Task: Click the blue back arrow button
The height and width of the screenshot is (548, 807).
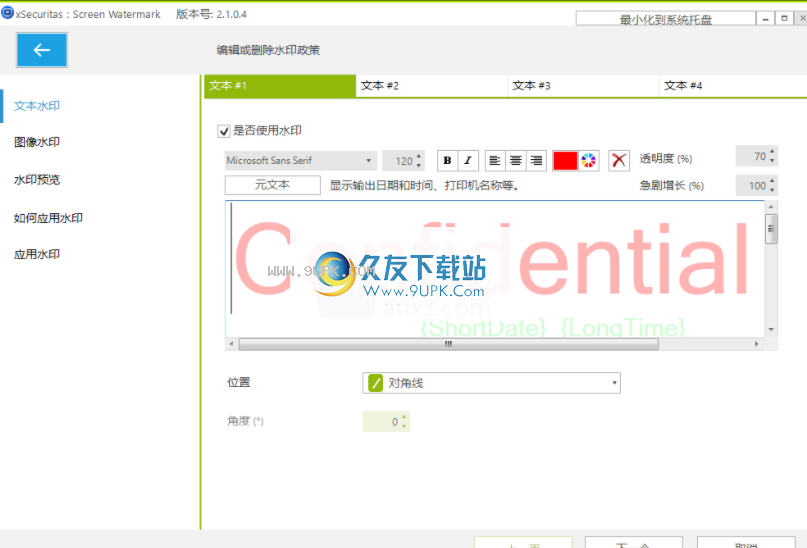Action: pos(42,50)
